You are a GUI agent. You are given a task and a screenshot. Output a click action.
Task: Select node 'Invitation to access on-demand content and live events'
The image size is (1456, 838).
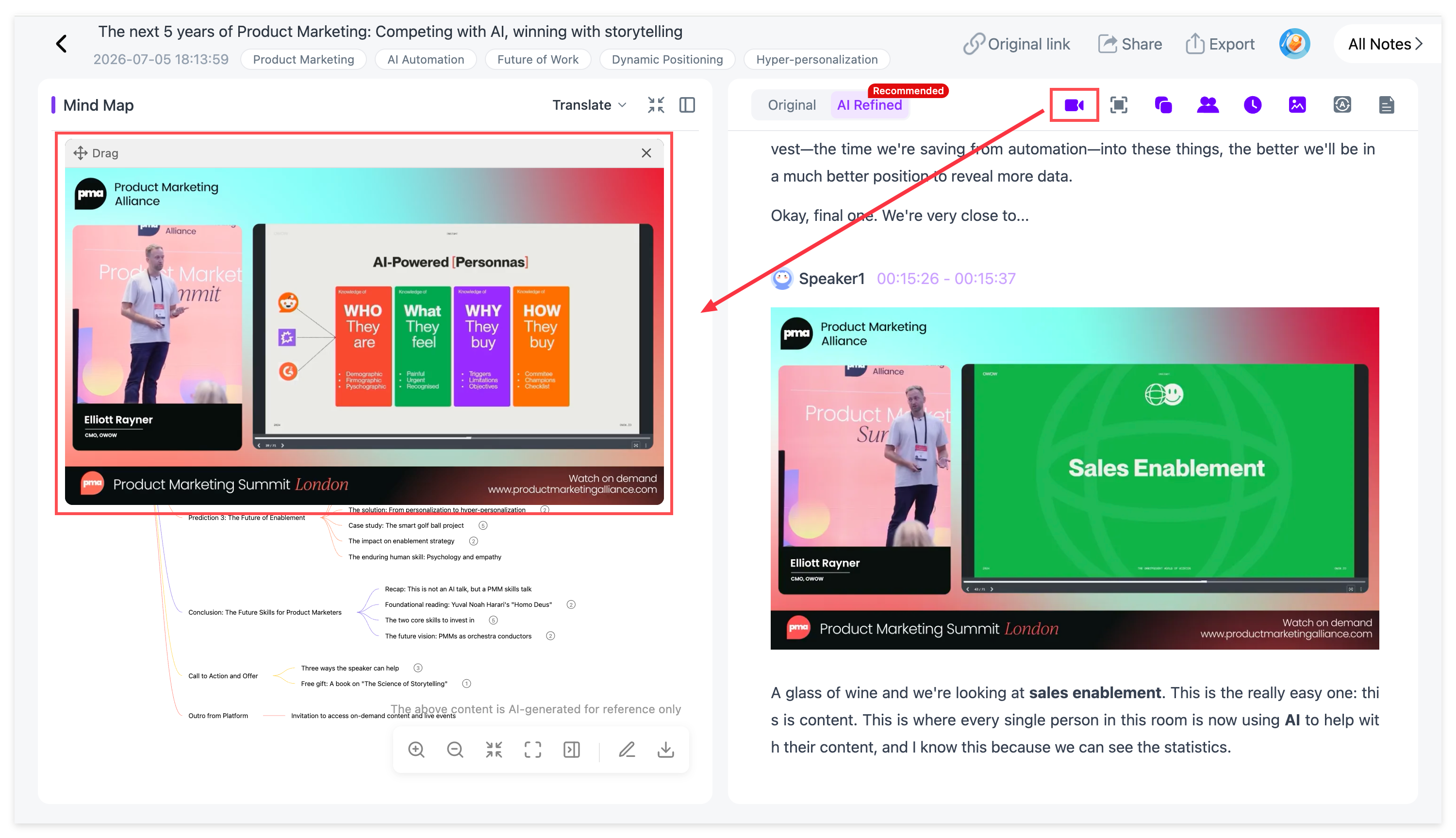tap(373, 716)
